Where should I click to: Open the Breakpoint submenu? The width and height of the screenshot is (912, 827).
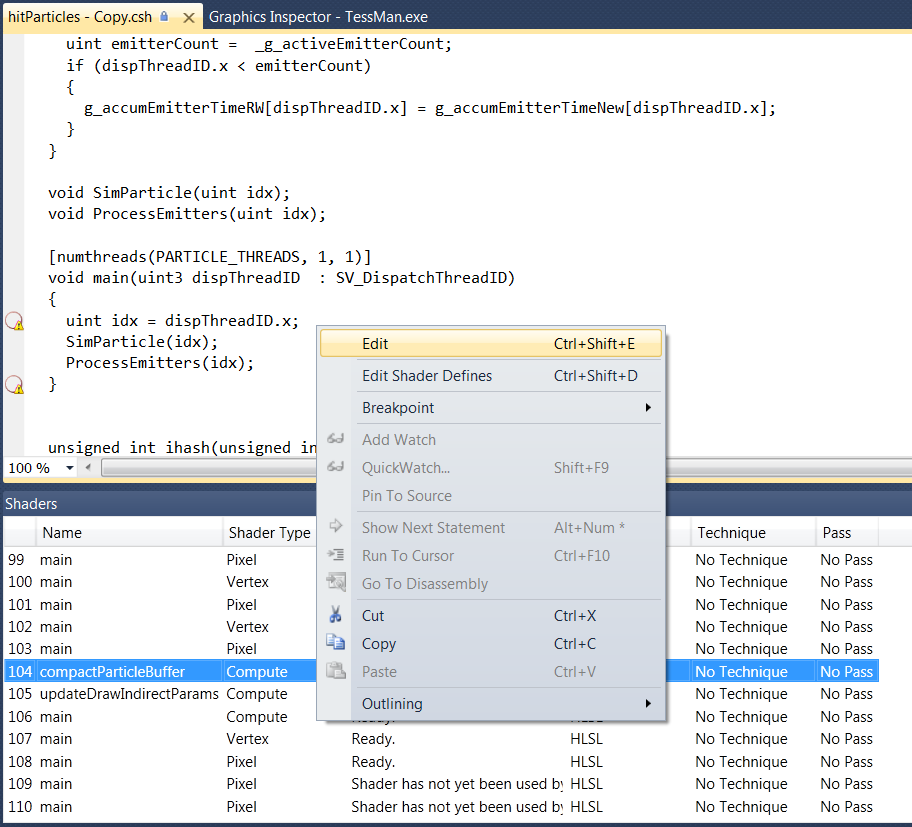(x=491, y=408)
